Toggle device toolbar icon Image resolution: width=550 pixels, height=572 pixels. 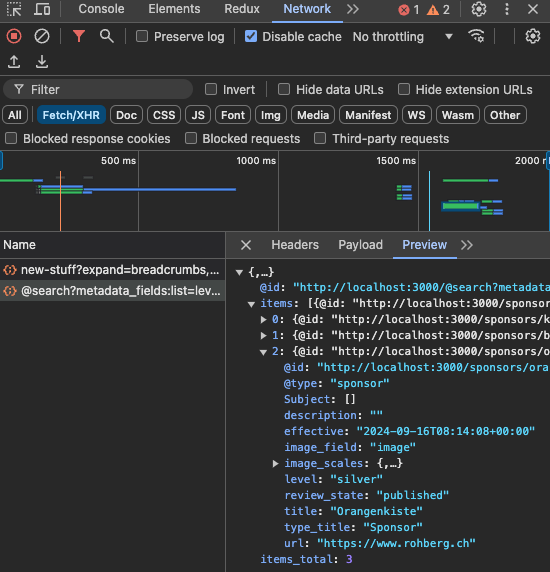click(42, 9)
